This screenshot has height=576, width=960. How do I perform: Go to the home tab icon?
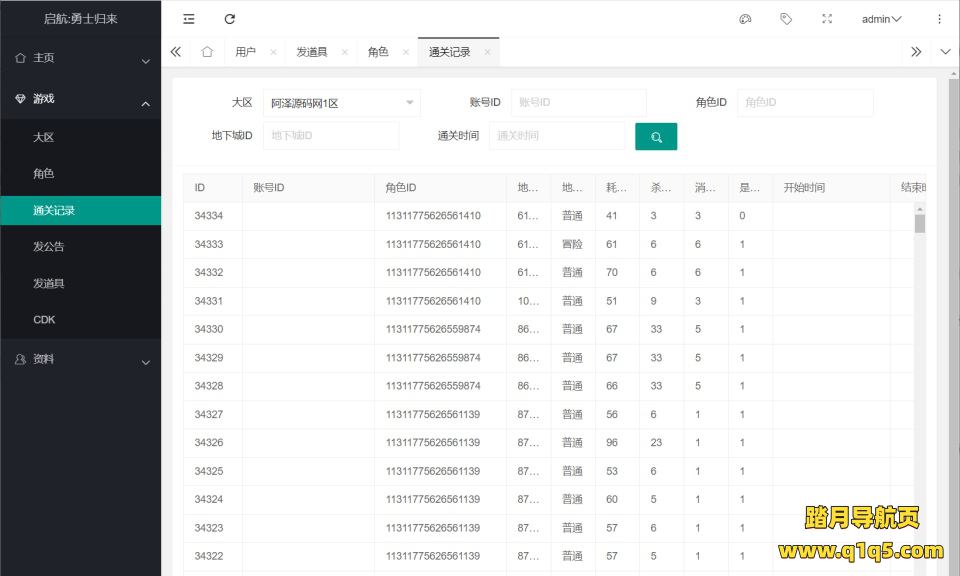click(207, 52)
